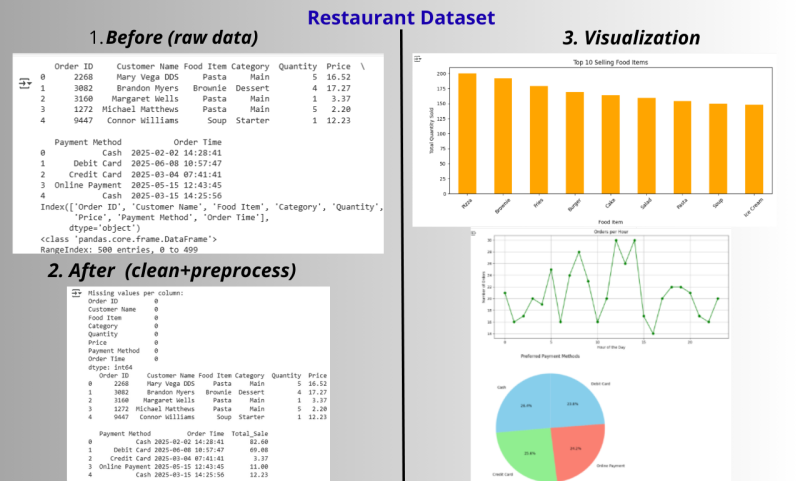The height and width of the screenshot is (481, 800).
Task: Click the output toggle icon beside raw data table
Action: click(24, 85)
